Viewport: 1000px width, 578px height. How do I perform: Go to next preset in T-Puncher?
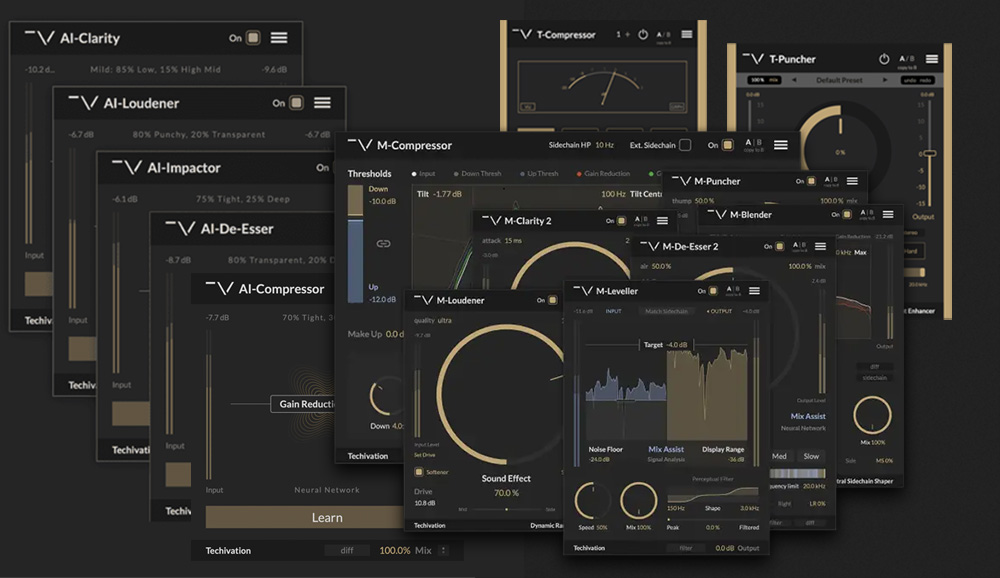[885, 80]
